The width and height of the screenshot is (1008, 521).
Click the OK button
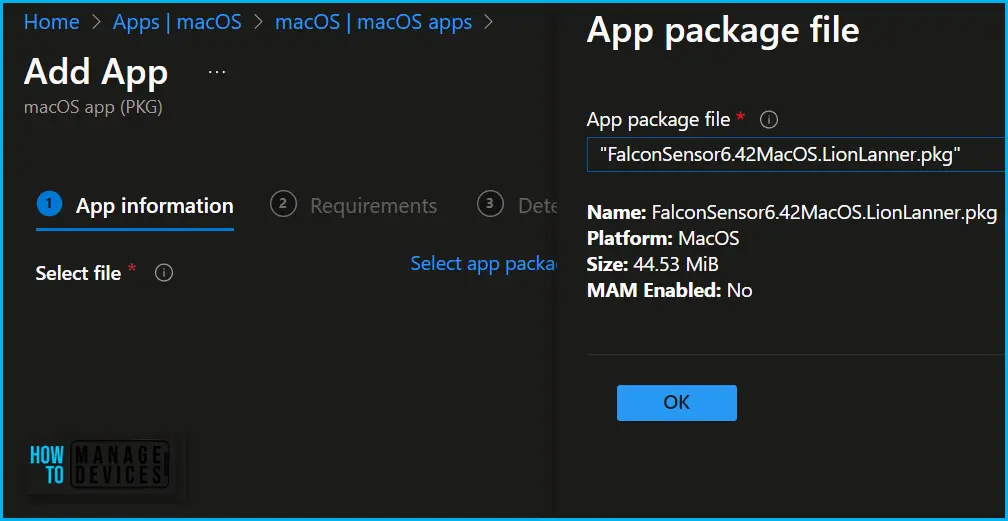coord(677,403)
